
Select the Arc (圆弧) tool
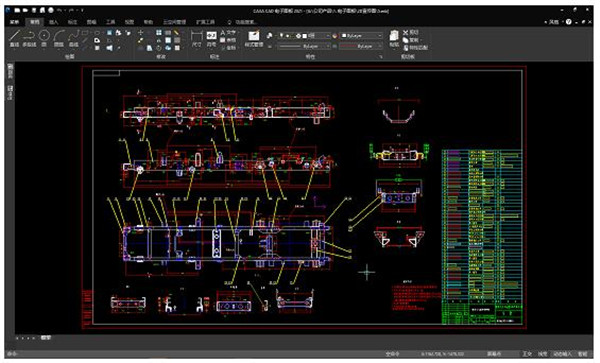[x=59, y=39]
